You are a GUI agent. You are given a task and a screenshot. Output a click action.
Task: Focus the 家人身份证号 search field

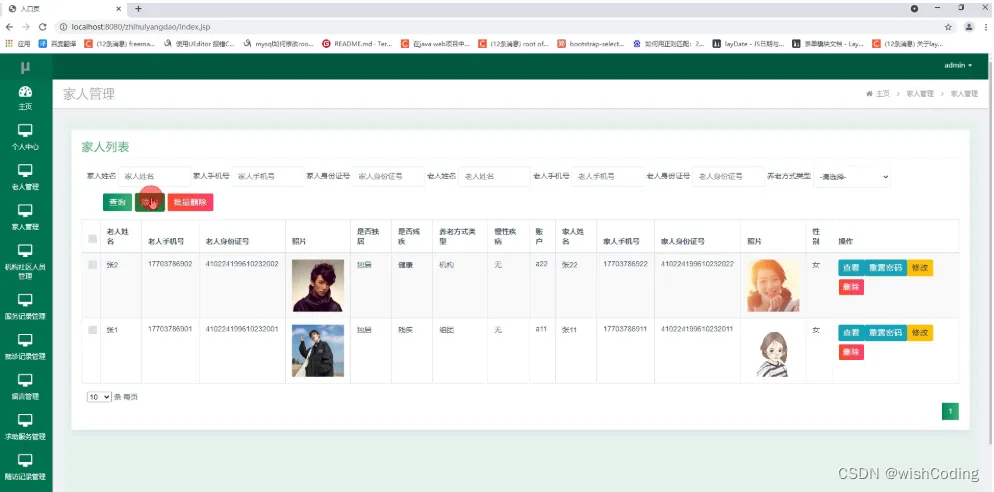pyautogui.click(x=389, y=177)
